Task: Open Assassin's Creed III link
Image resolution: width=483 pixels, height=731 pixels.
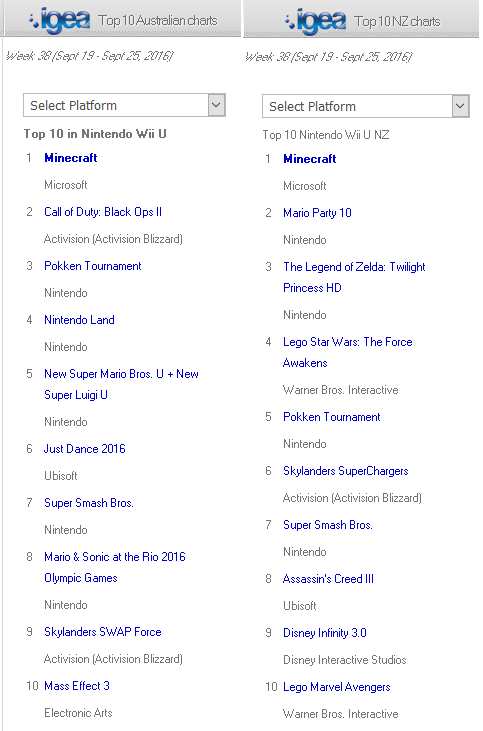Action: (x=328, y=579)
